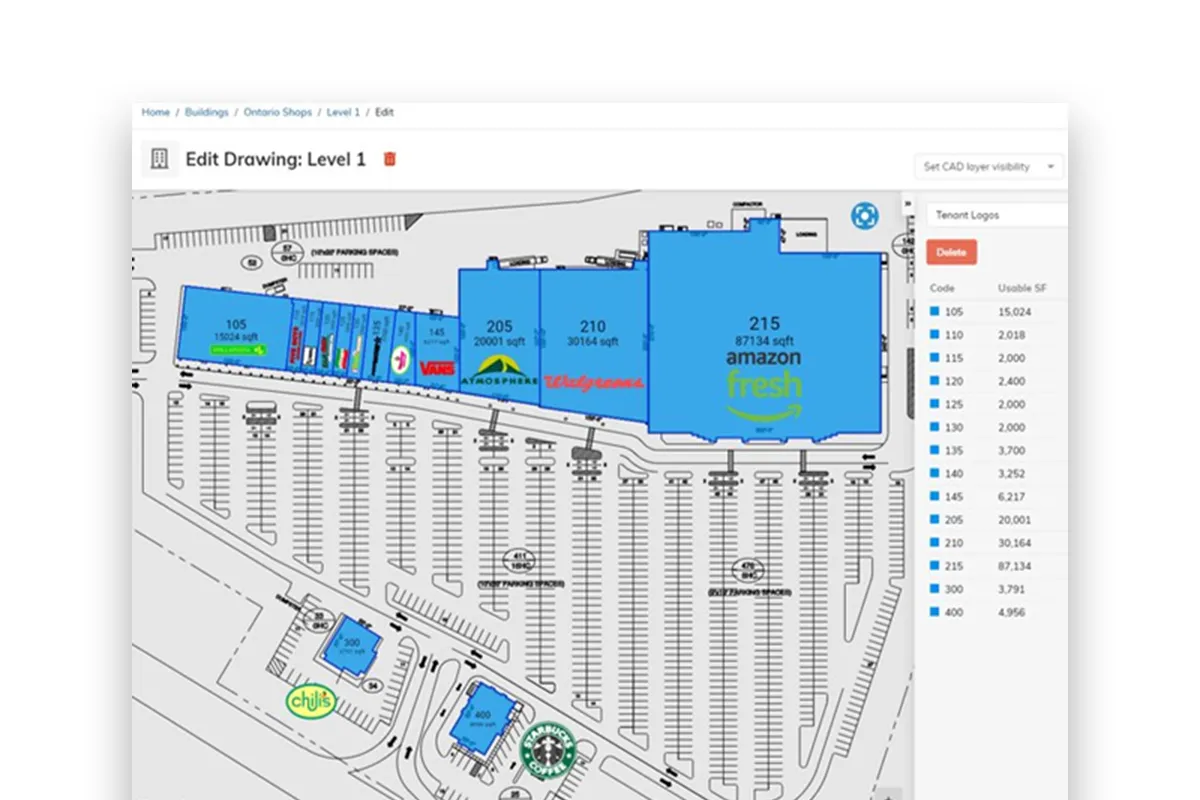The width and height of the screenshot is (1200, 800).
Task: Open the Set CAD layer visibility dropdown
Action: 989,167
